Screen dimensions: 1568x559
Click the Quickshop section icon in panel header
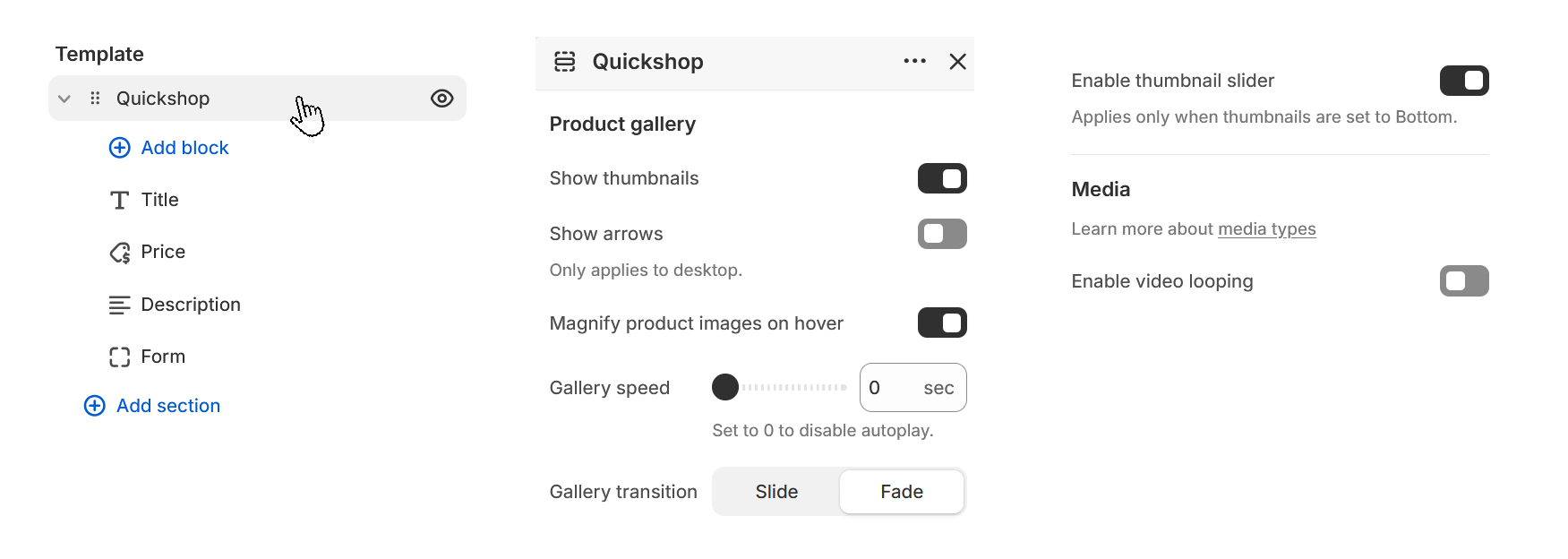[x=565, y=61]
